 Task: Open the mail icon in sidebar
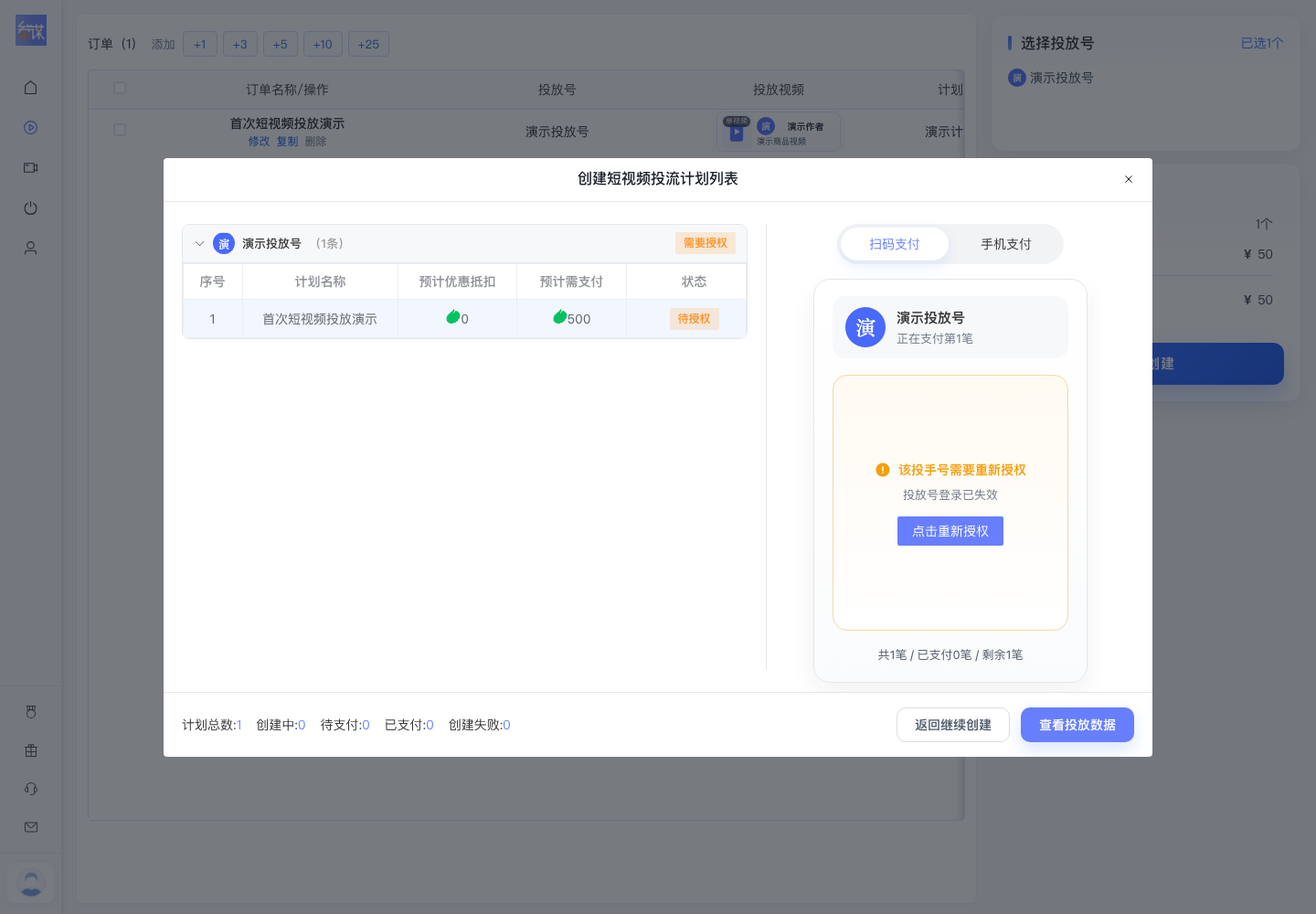pos(31,827)
